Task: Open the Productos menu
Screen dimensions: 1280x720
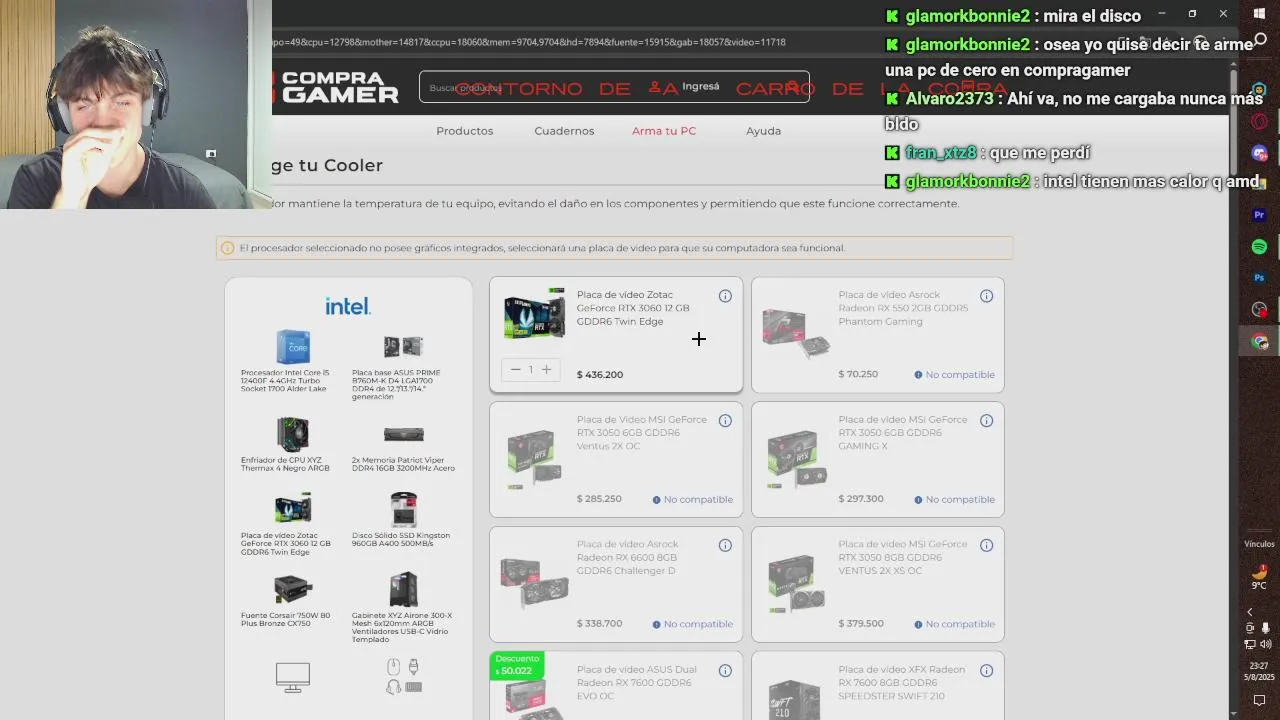Action: pos(465,131)
